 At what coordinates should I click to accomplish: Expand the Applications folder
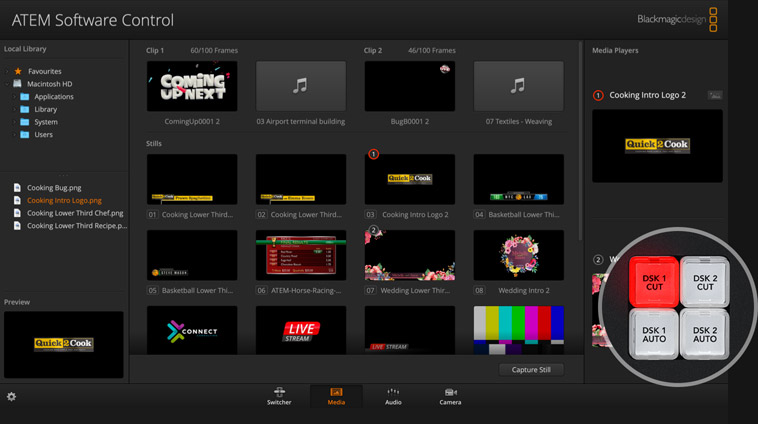pyautogui.click(x=25, y=97)
